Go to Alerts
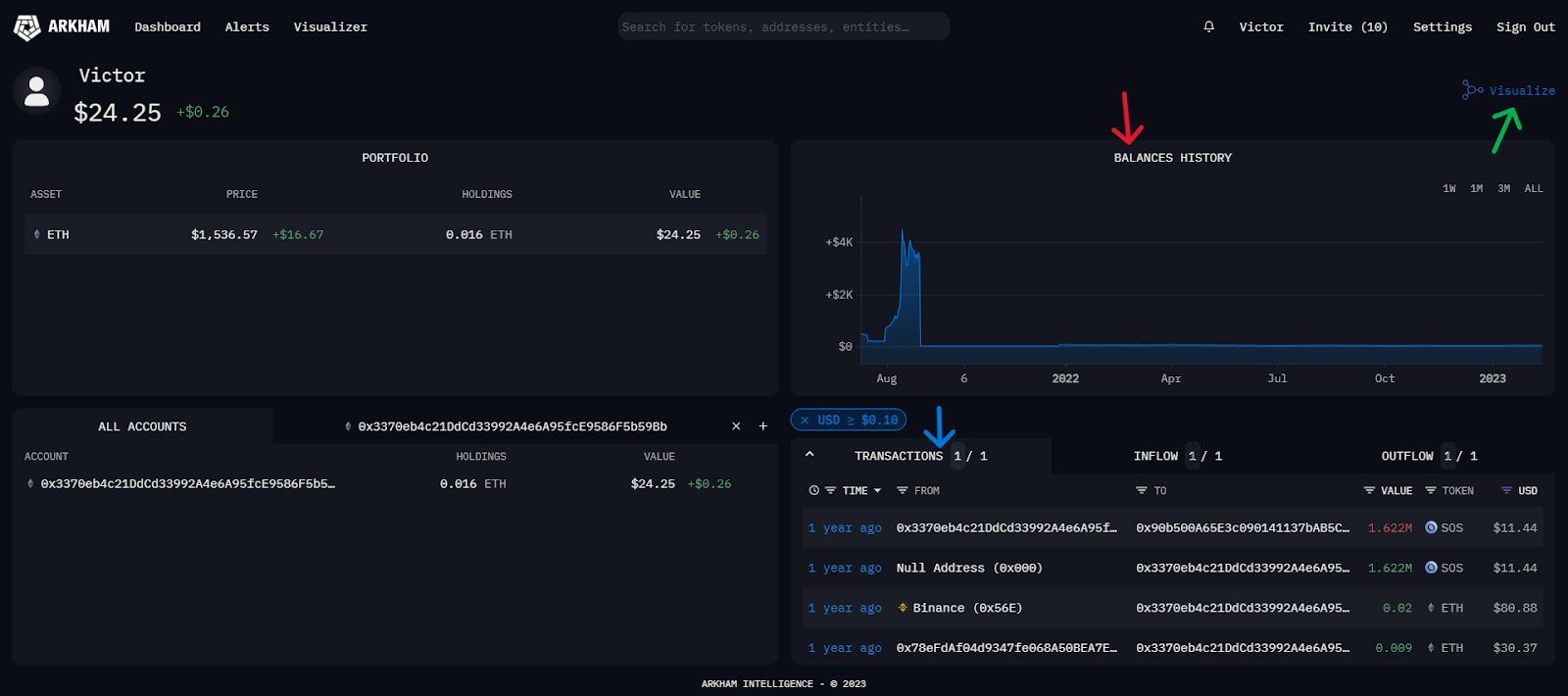Image resolution: width=1568 pixels, height=696 pixels. coord(247,26)
